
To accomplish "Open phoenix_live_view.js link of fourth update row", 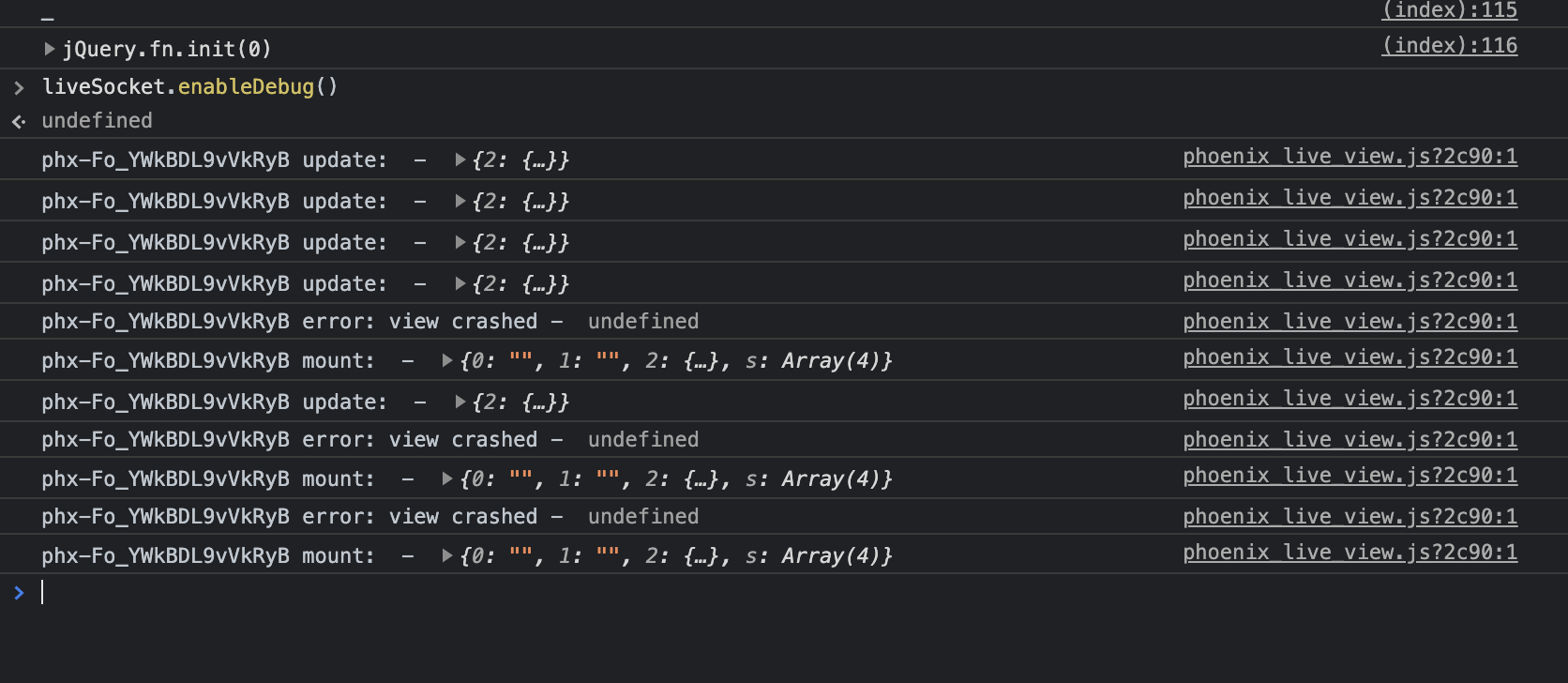I will [x=1350, y=281].
